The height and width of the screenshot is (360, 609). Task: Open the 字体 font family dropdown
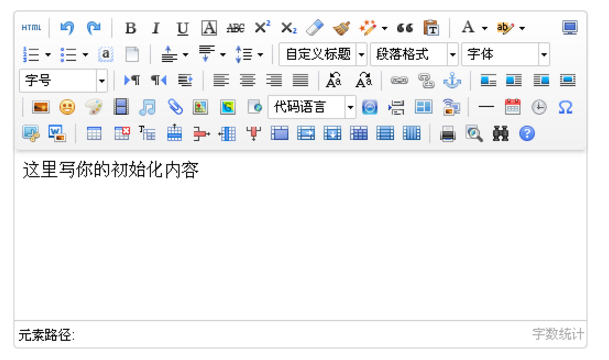tap(505, 54)
